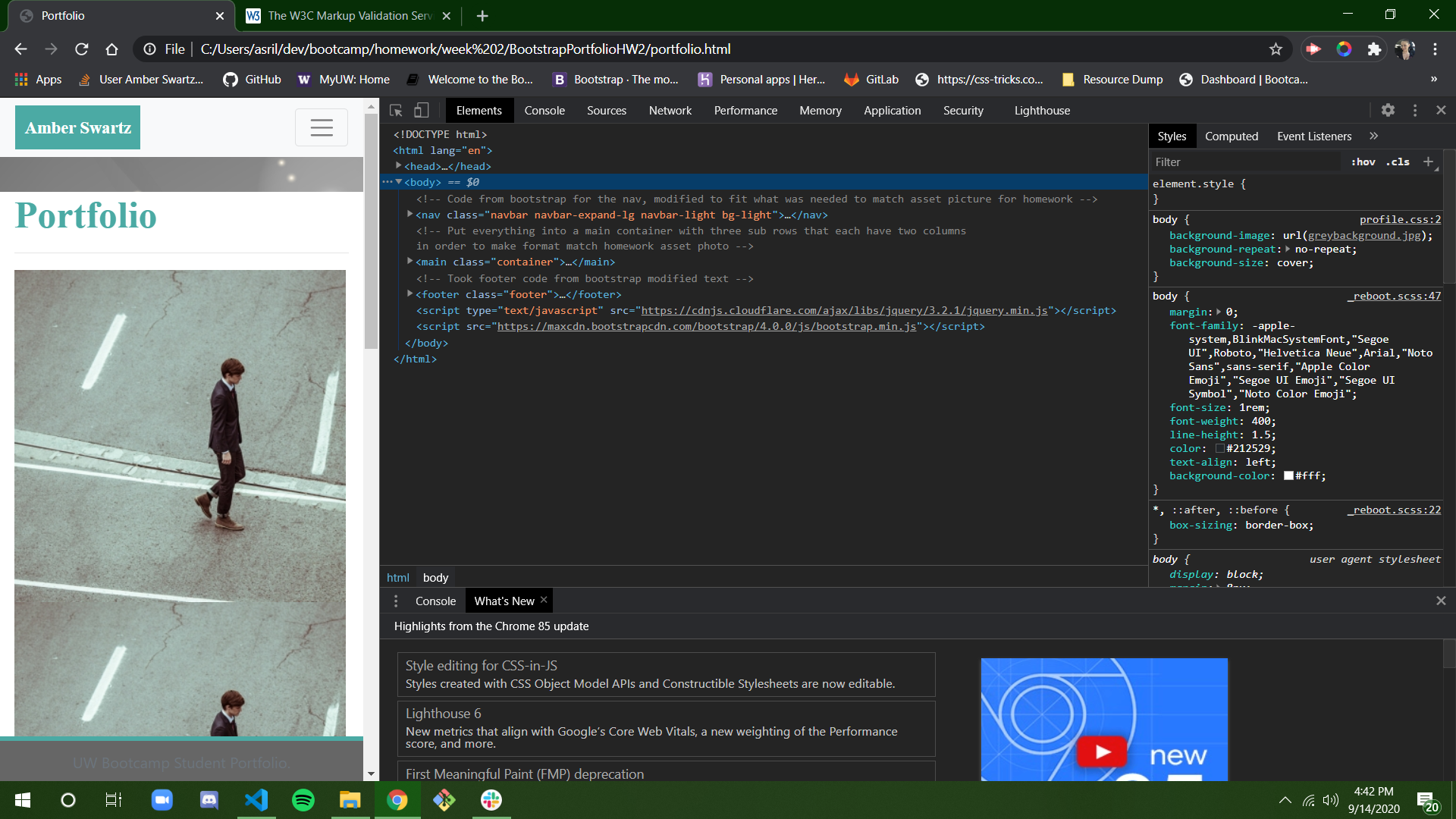This screenshot has width=1456, height=819.
Task: Open Chrome extensions puzzle icon
Action: click(1374, 49)
